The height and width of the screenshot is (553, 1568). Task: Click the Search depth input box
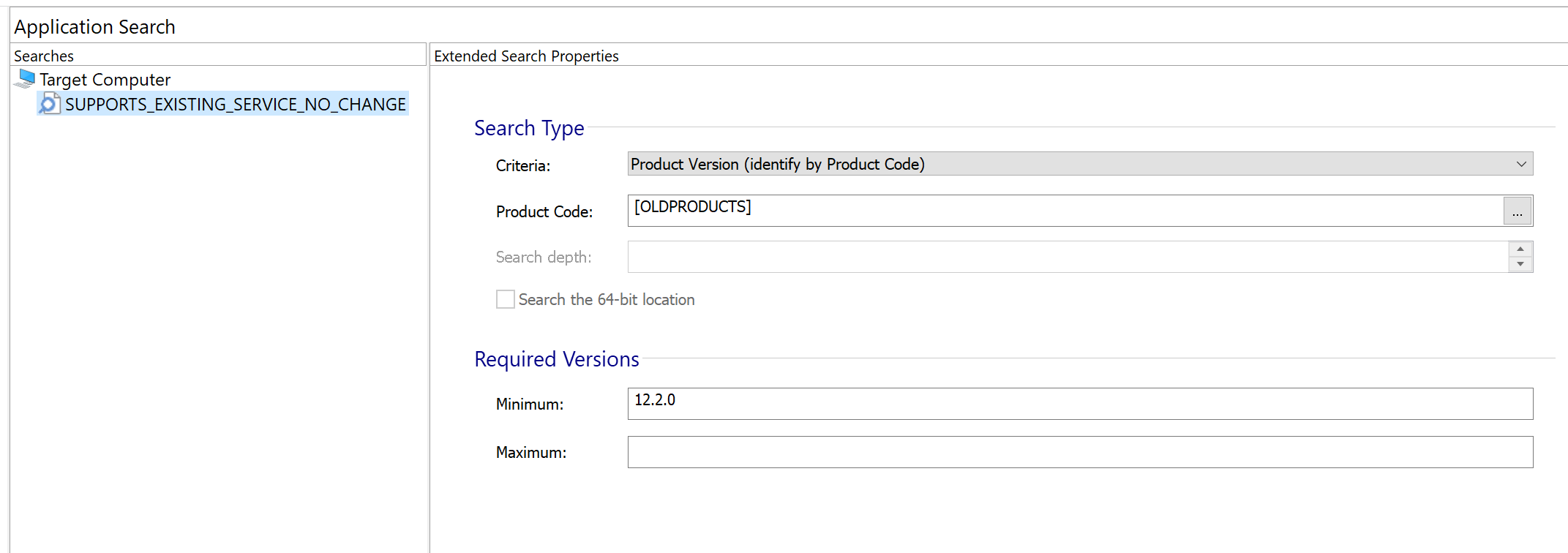tap(1068, 257)
